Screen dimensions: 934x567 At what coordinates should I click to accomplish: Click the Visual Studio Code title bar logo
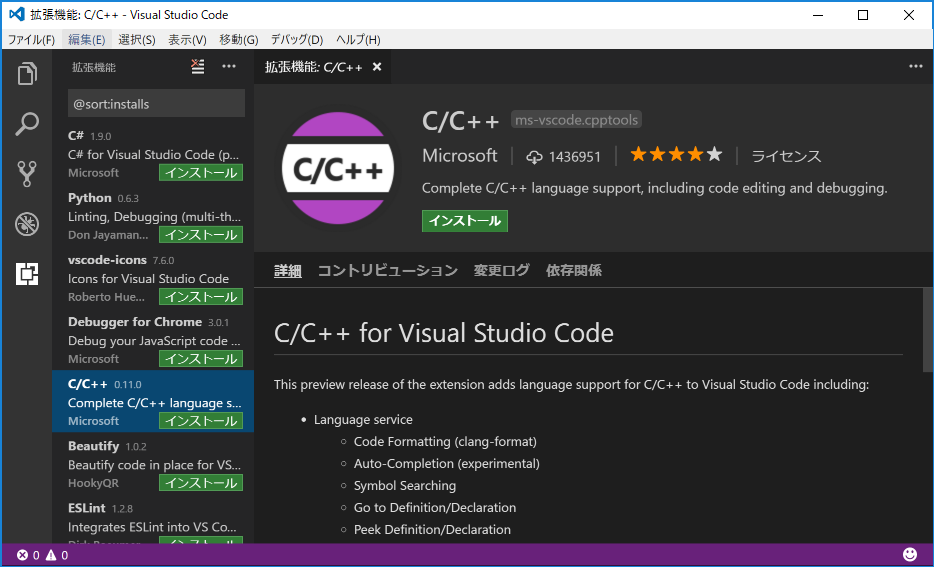[x=17, y=14]
